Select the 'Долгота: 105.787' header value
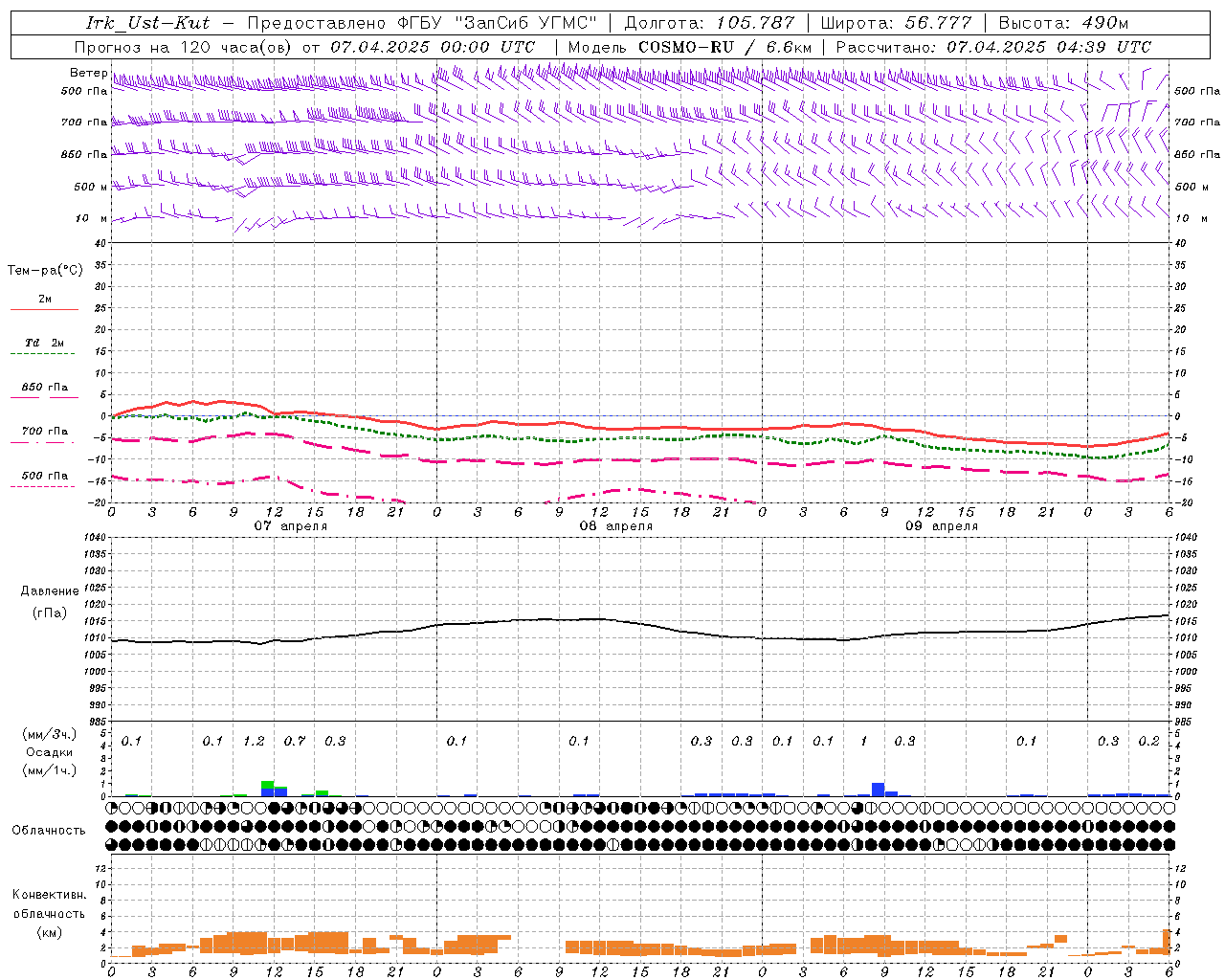1225x980 pixels. coord(709,23)
